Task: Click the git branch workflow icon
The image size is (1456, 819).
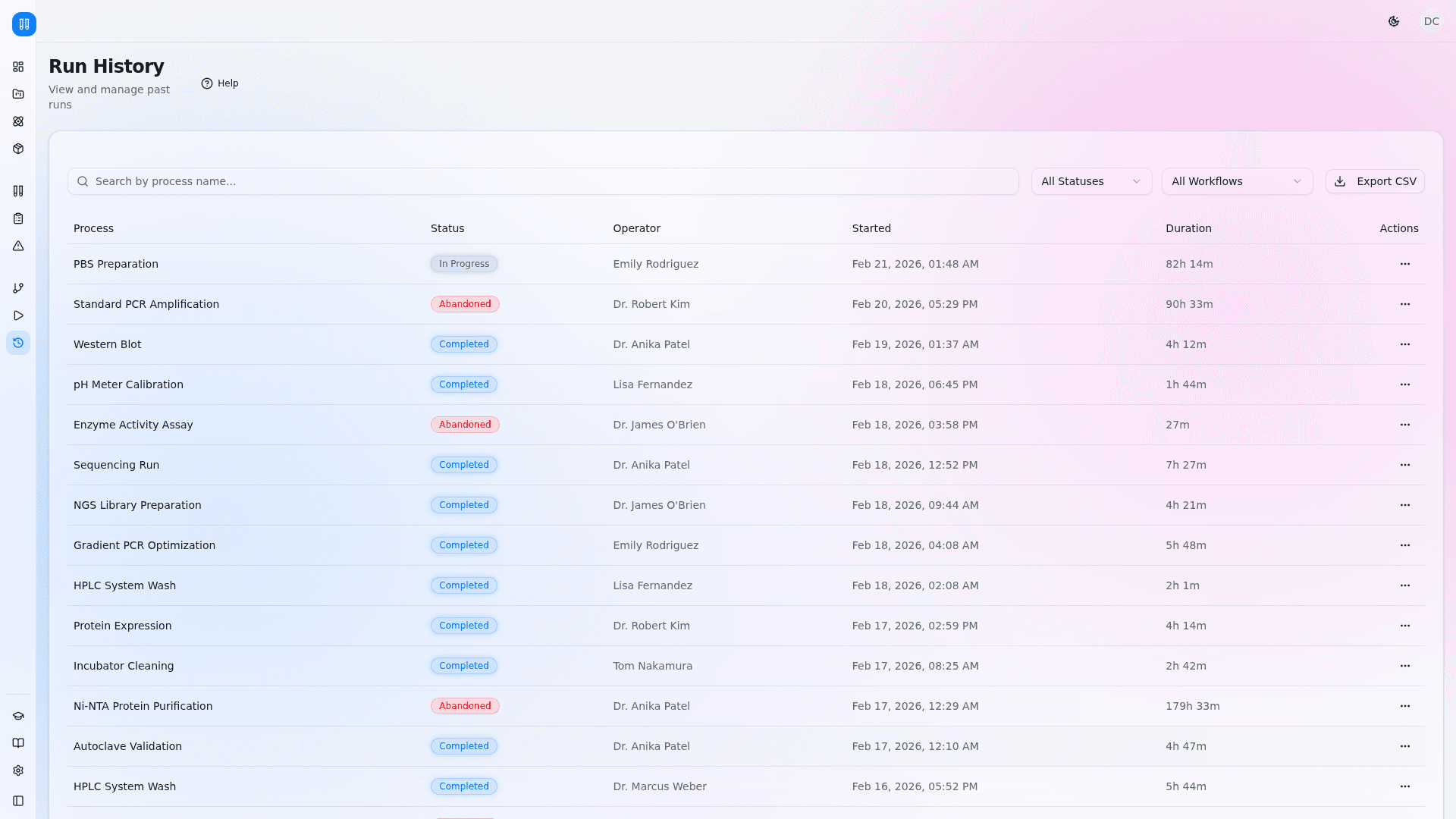Action: click(18, 288)
